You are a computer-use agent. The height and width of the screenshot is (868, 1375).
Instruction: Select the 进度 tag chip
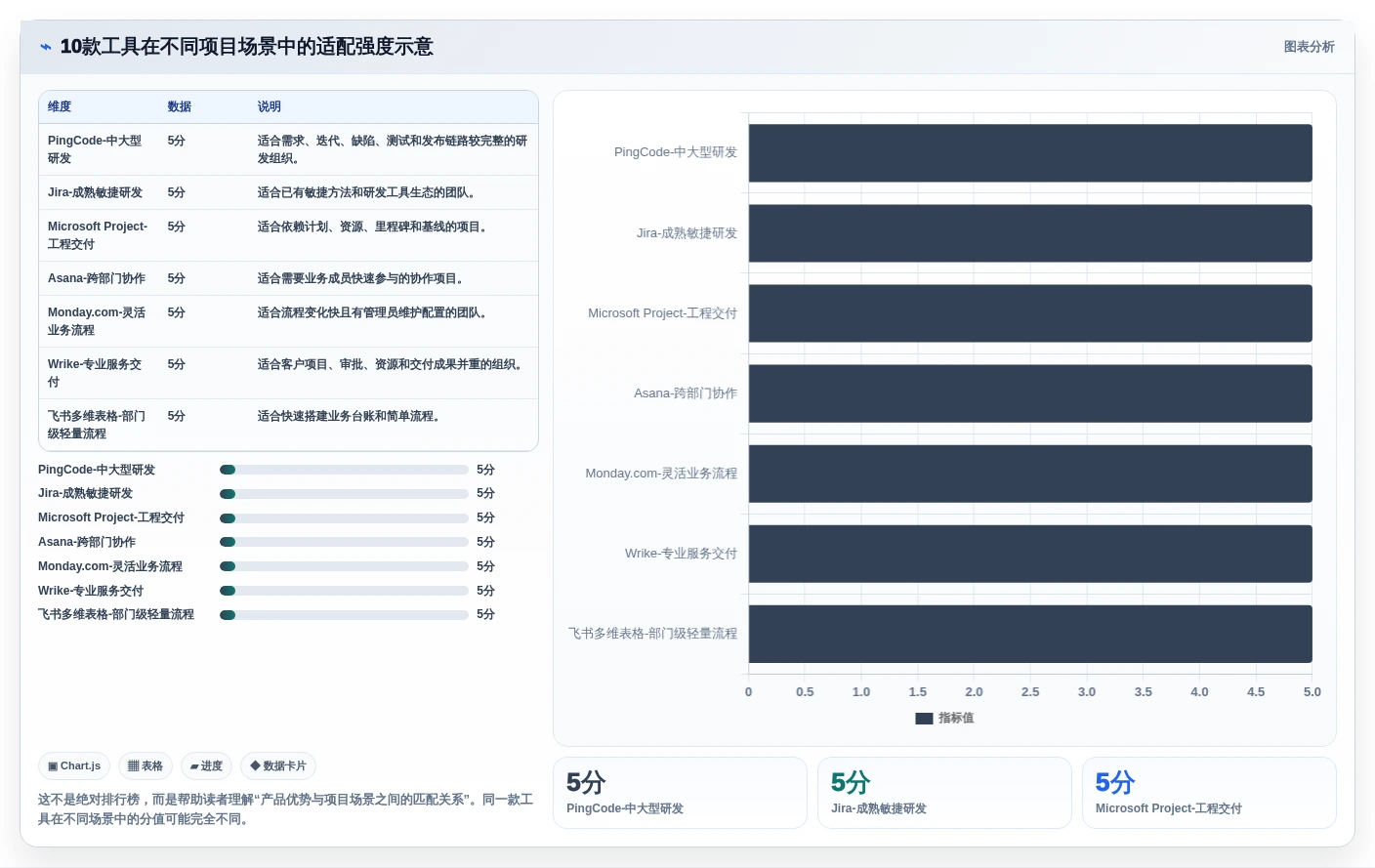point(206,766)
